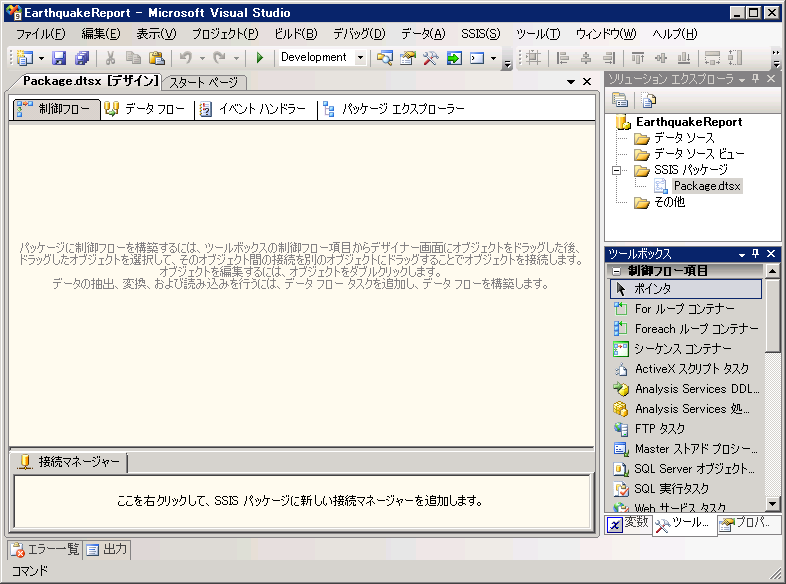Open the Solution Explorer window position dropdown

[742, 80]
